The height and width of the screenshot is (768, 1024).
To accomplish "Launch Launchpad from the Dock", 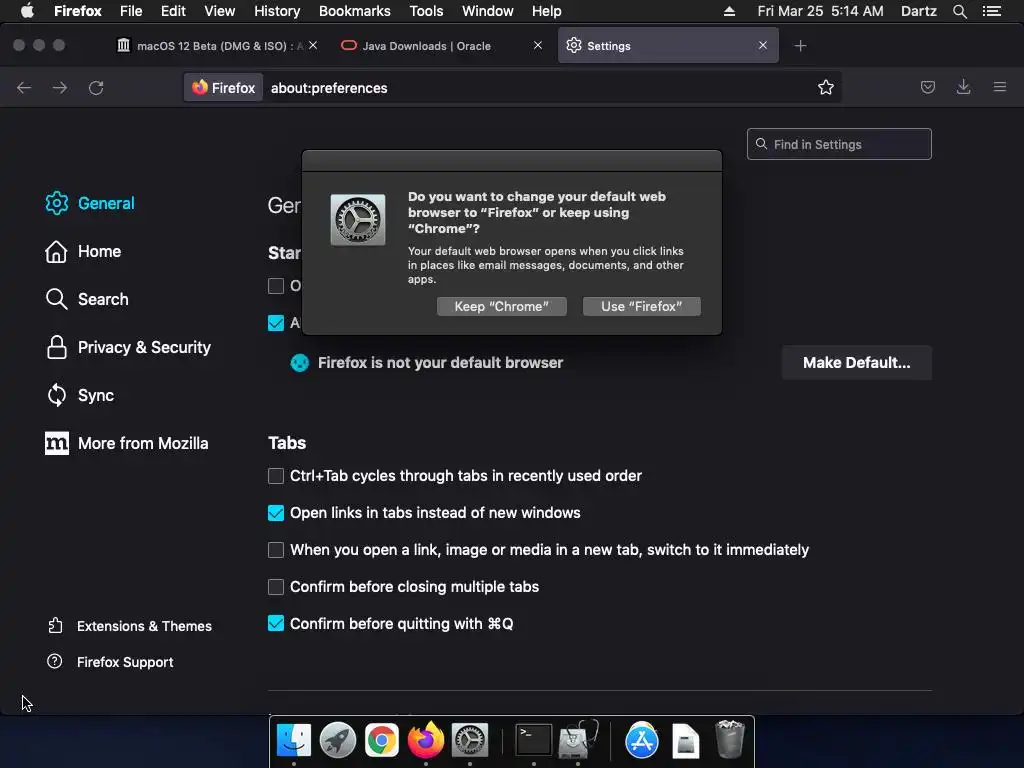I will [x=338, y=740].
